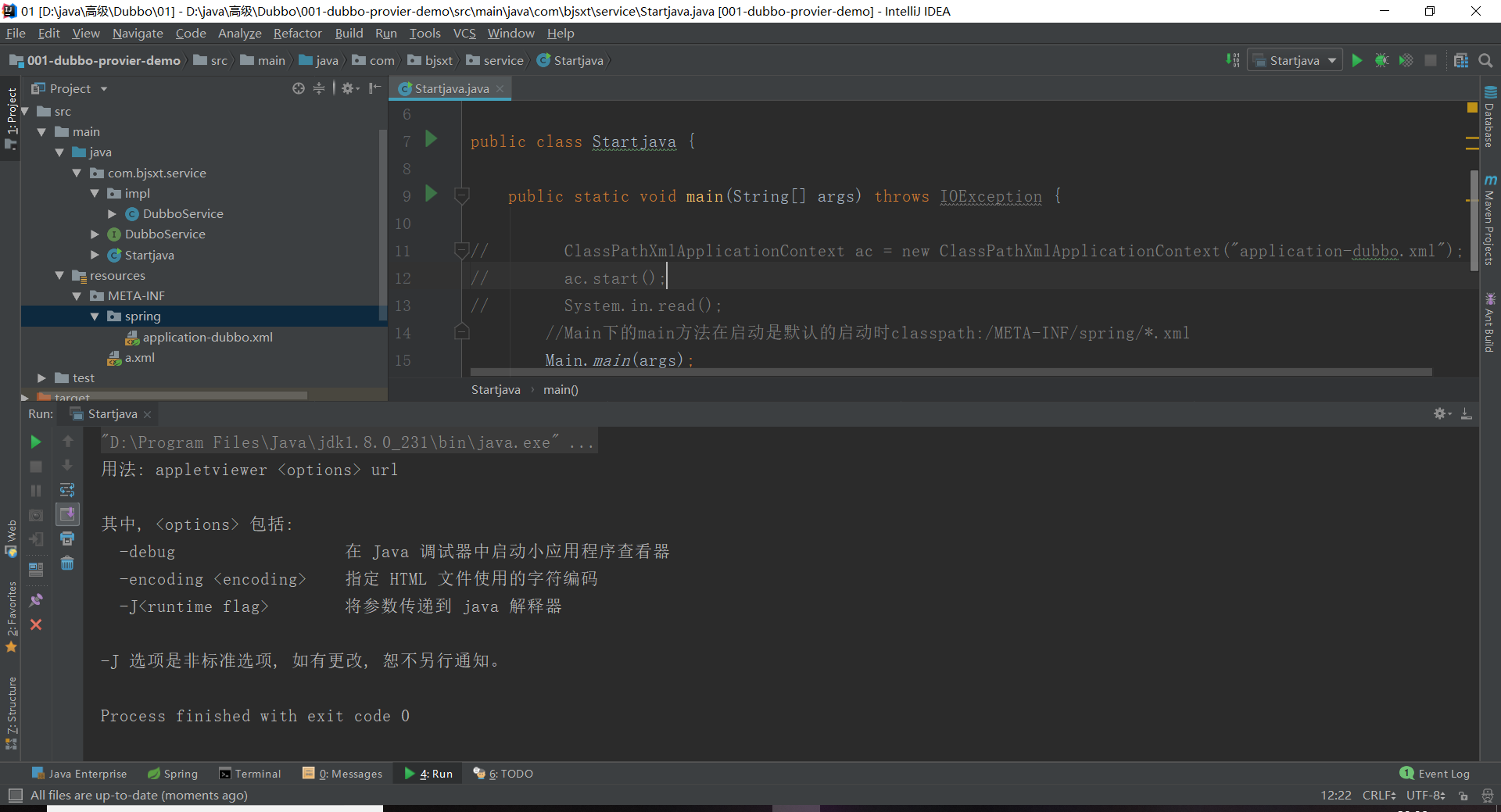Image resolution: width=1501 pixels, height=812 pixels.
Task: Click the Build Project icon in toolbar
Action: click(x=1233, y=60)
